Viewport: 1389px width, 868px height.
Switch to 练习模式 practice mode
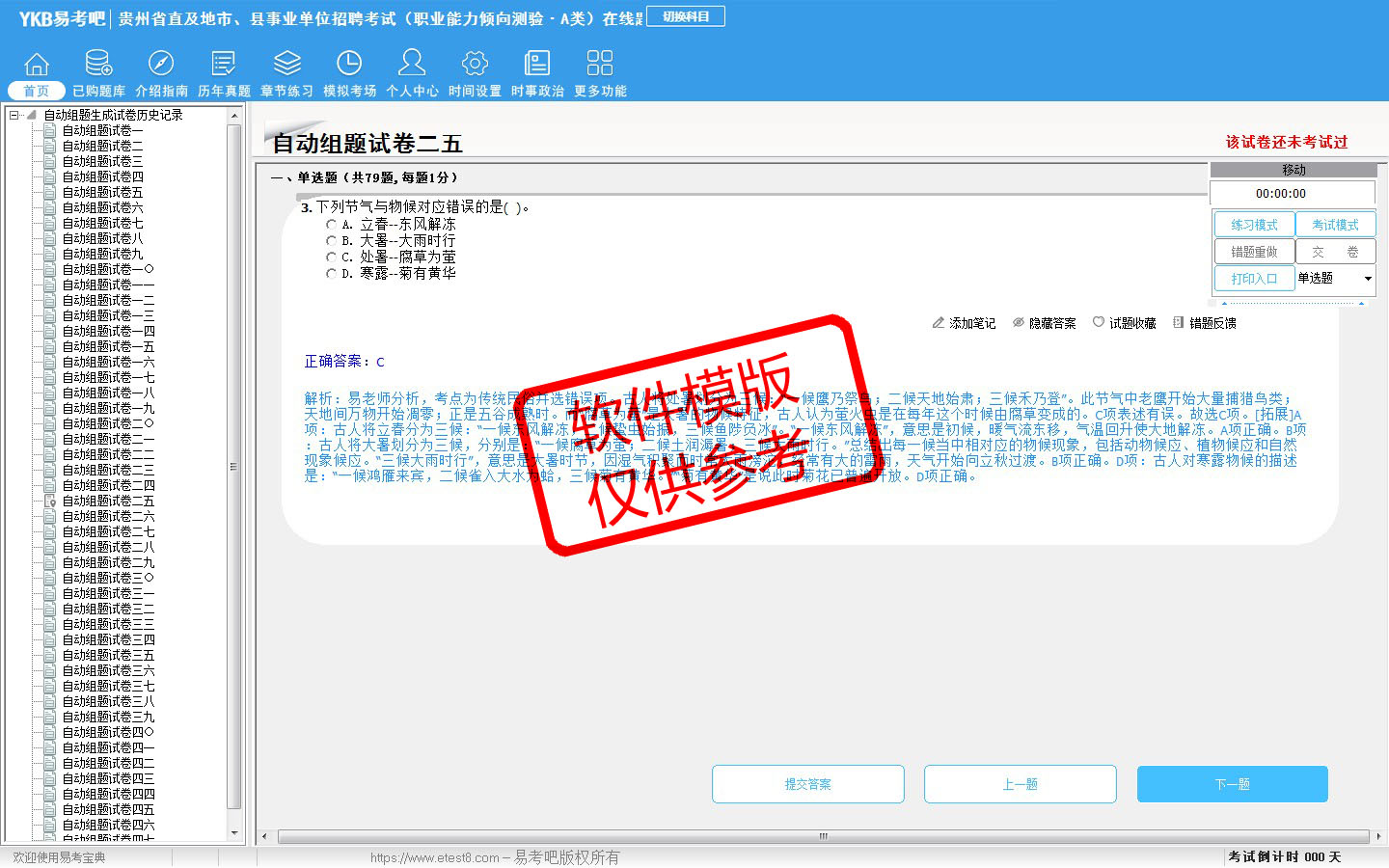(1253, 225)
